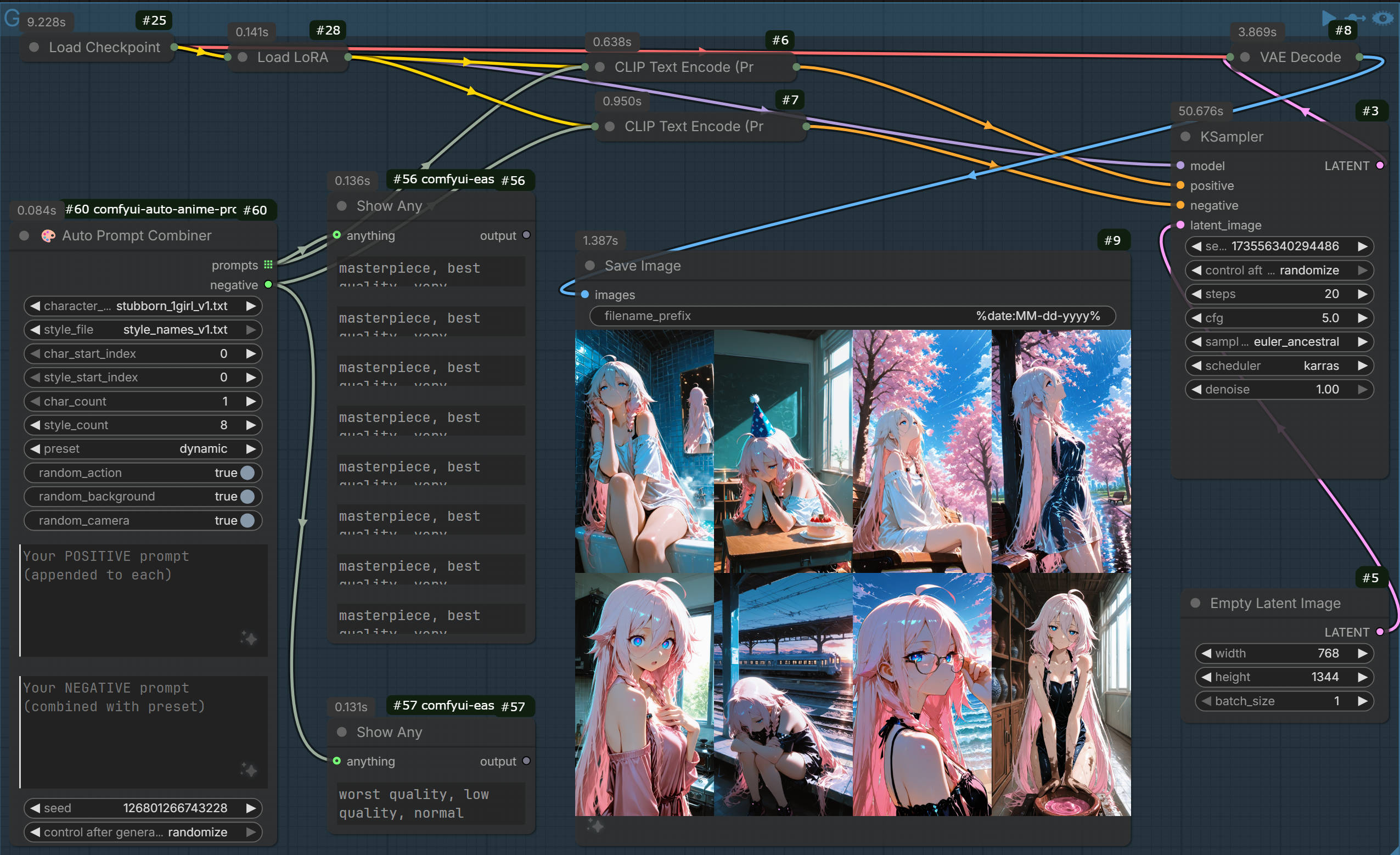Open the scheduler dropdown showing karras
This screenshot has width=1400, height=855.
coord(1279,365)
